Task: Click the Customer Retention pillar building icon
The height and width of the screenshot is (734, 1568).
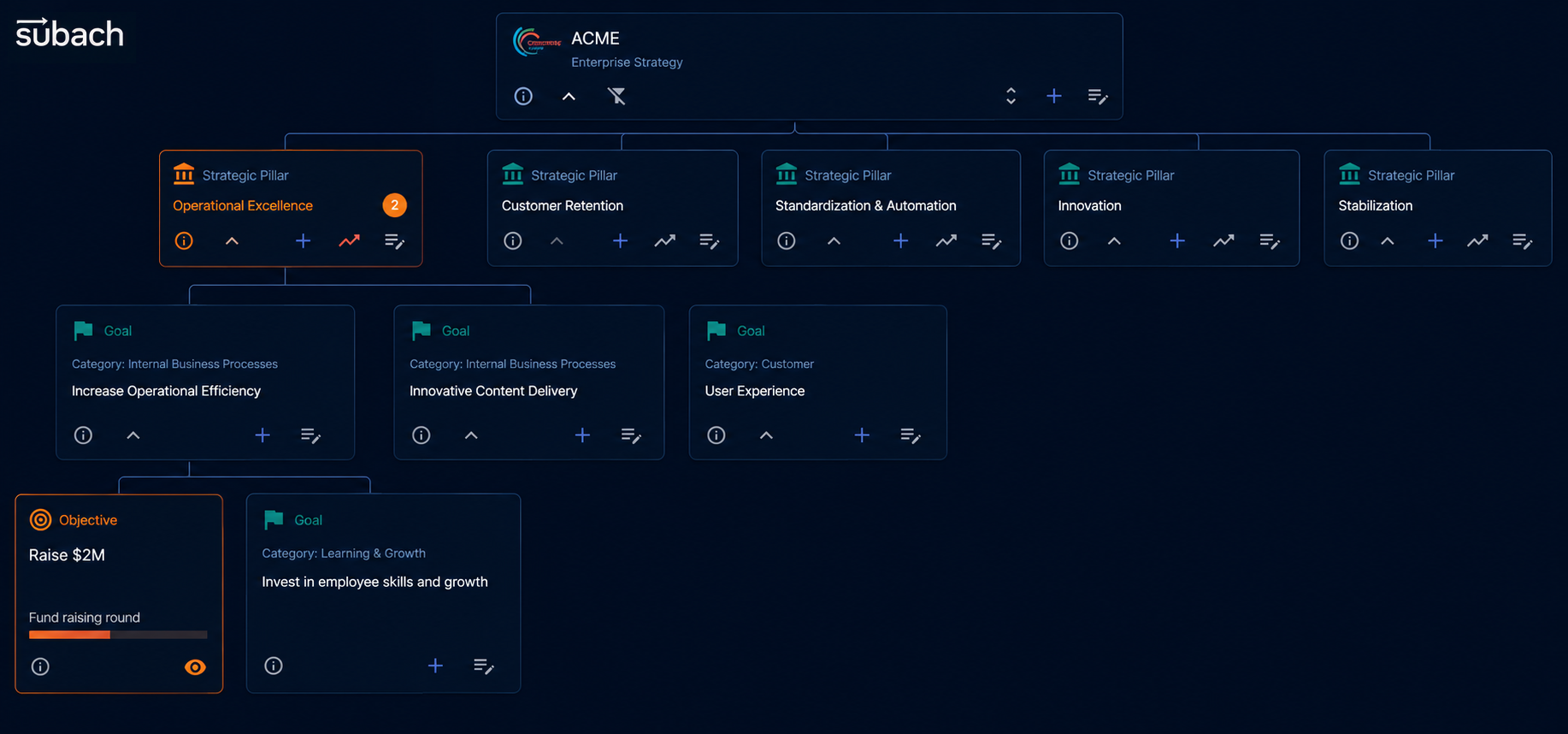Action: pyautogui.click(x=513, y=175)
